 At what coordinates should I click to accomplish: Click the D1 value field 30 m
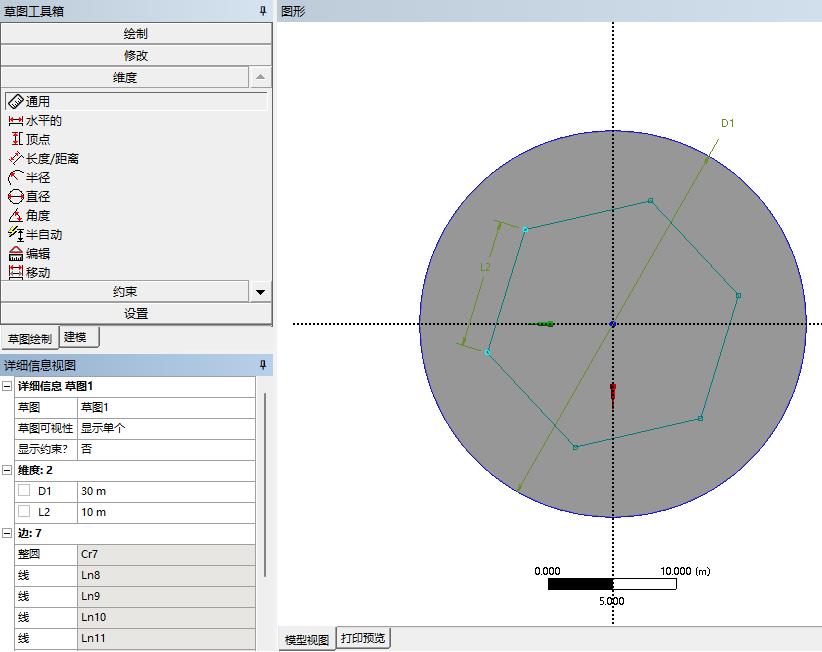tap(165, 491)
